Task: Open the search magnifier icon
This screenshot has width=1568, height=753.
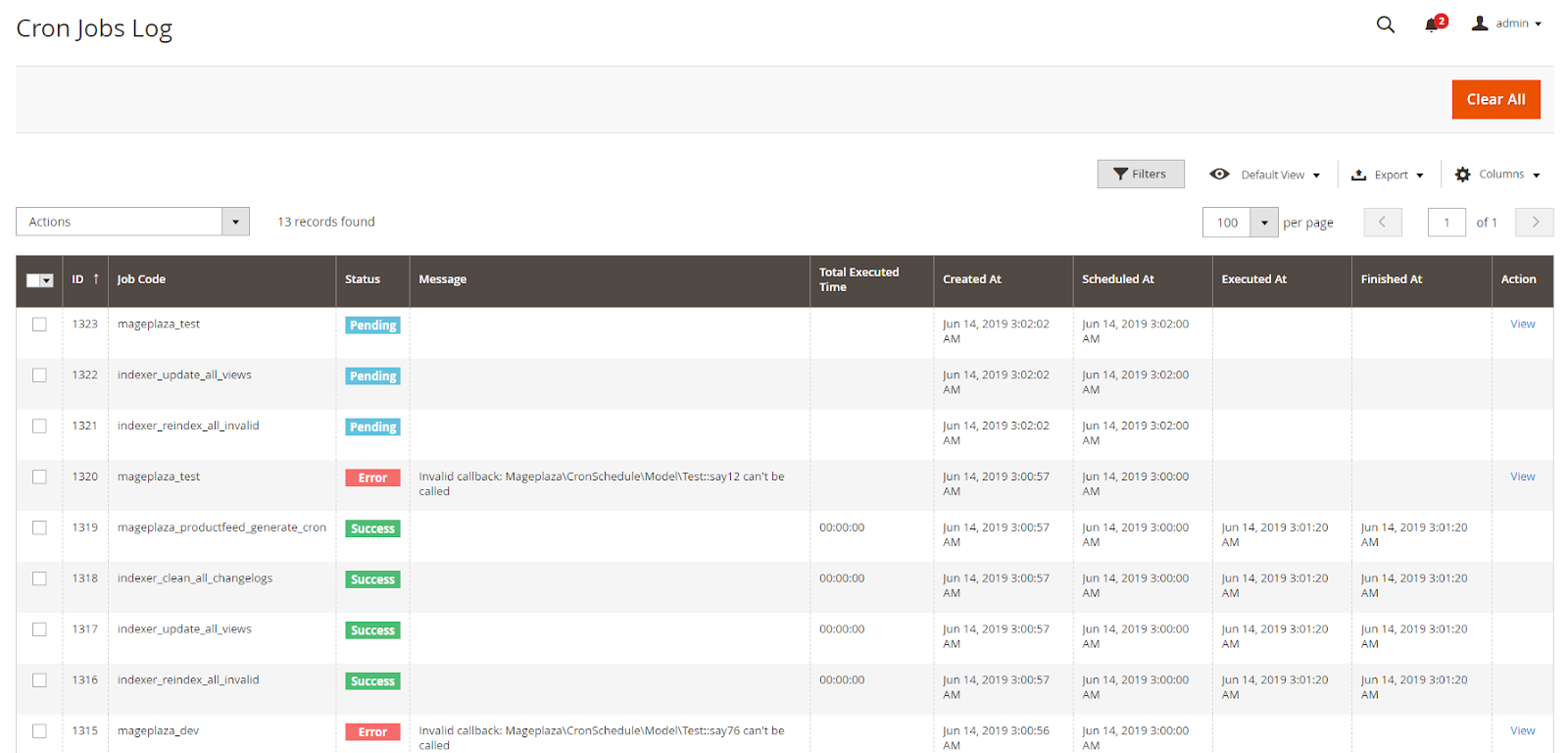Action: pyautogui.click(x=1385, y=25)
